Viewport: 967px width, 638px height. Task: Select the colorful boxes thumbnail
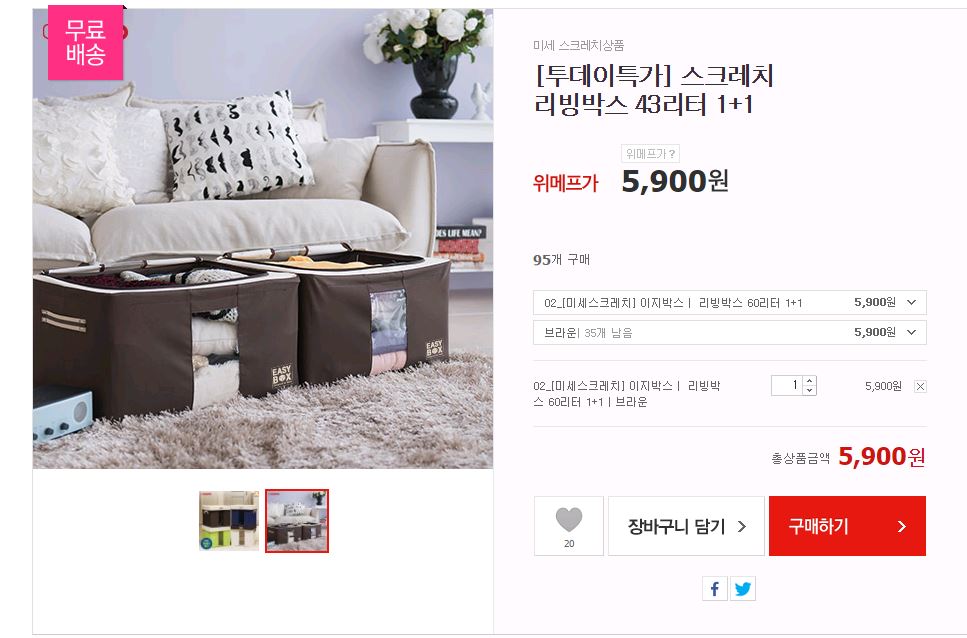[x=229, y=521]
